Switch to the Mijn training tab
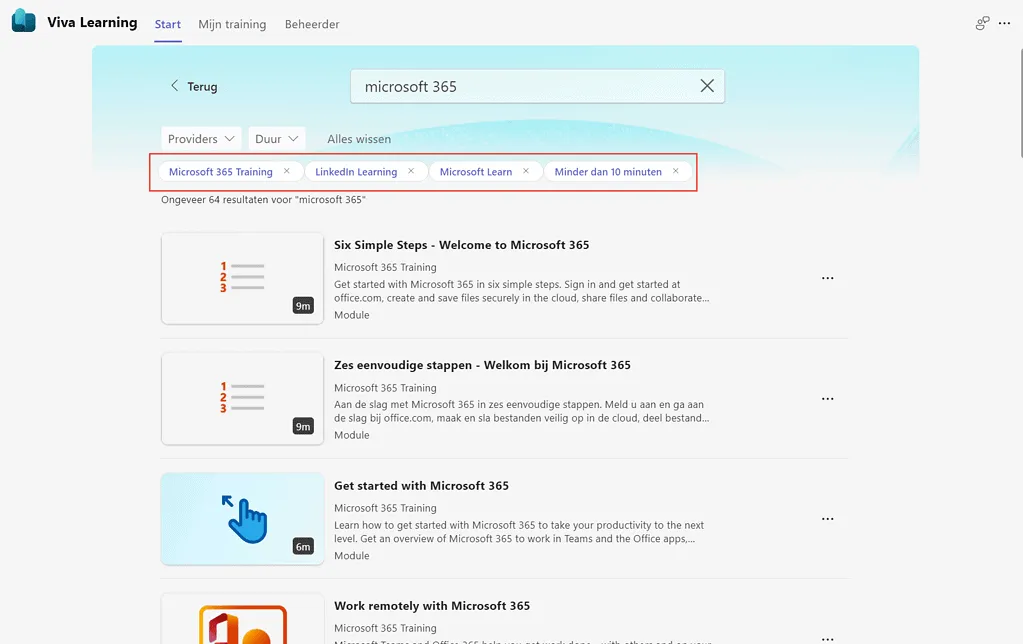This screenshot has width=1023, height=644. [x=232, y=24]
